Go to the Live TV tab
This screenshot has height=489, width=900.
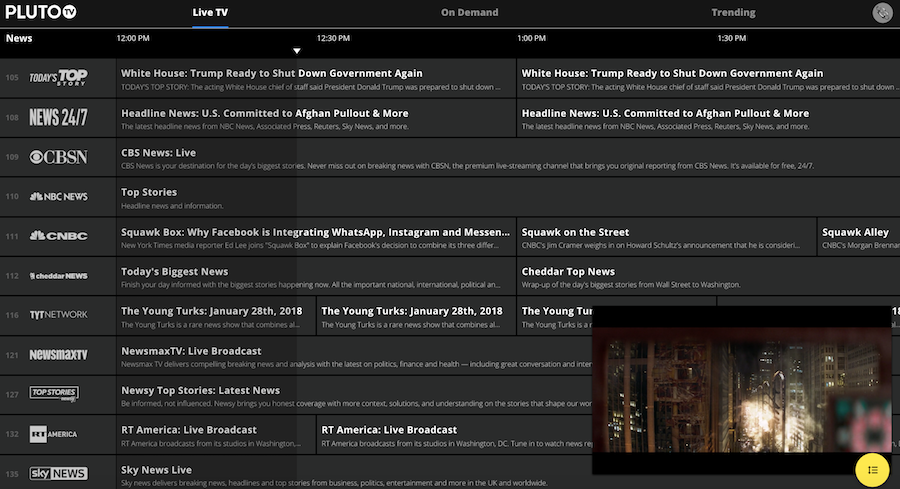(x=210, y=13)
